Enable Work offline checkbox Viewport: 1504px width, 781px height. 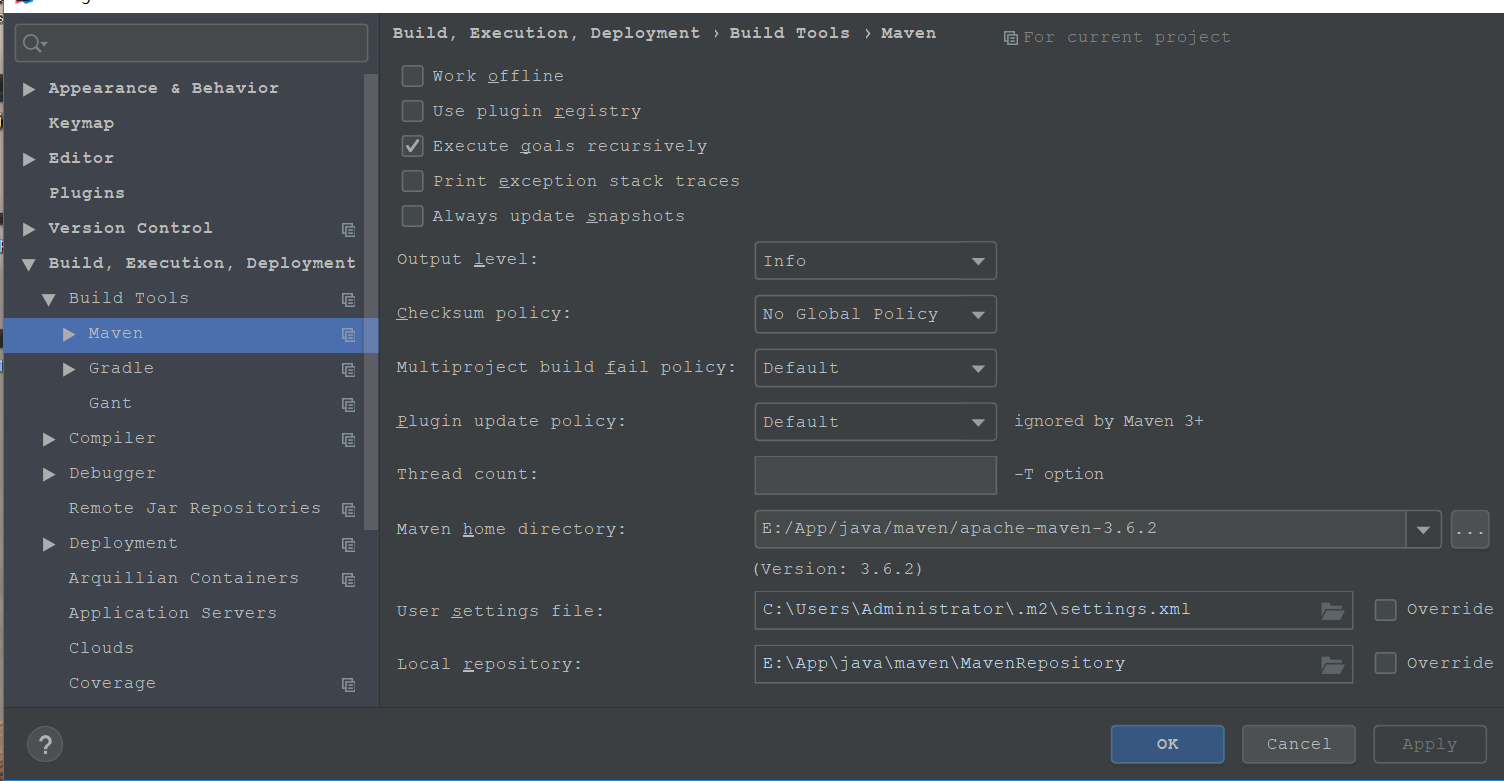[x=412, y=76]
